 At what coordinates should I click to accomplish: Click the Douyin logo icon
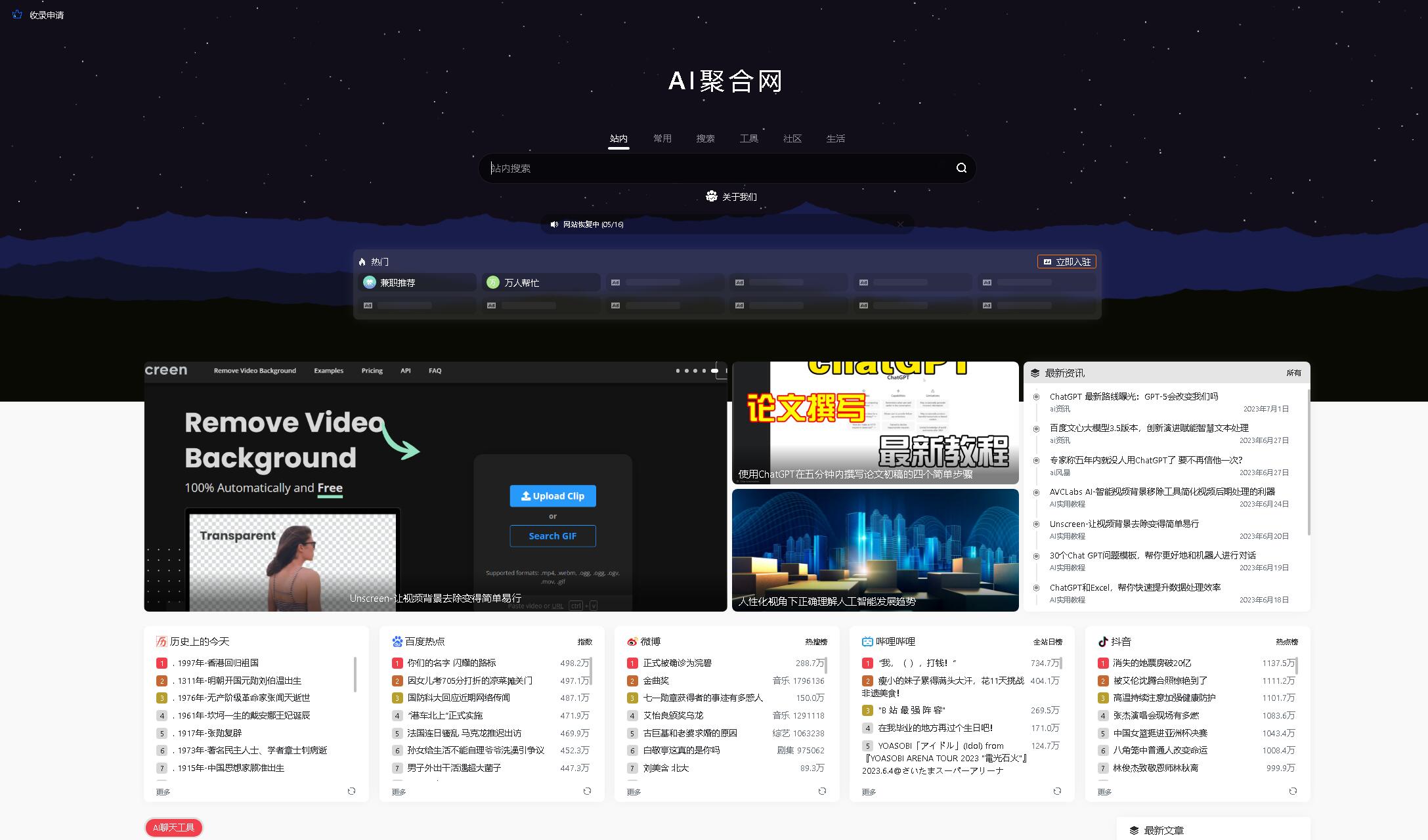click(x=1103, y=641)
